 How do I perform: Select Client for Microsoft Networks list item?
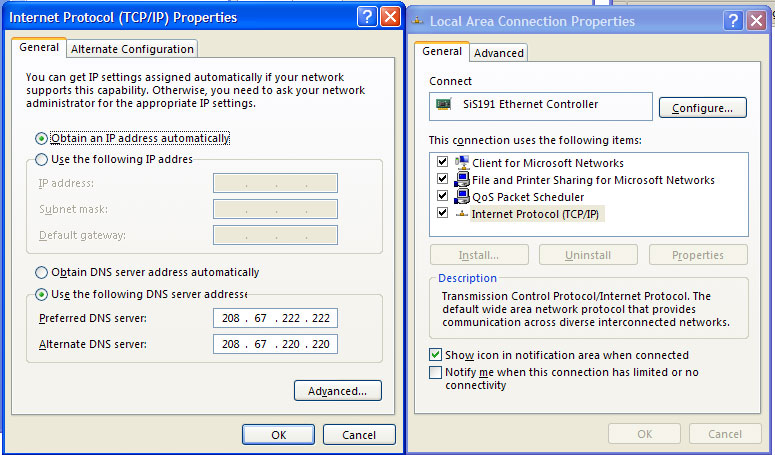pyautogui.click(x=548, y=163)
